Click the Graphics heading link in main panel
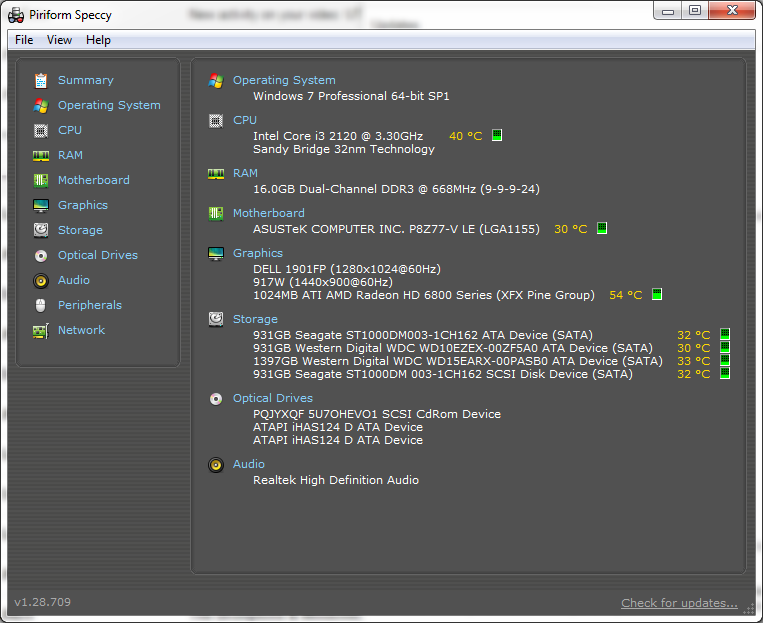Viewport: 763px width, 623px height. pyautogui.click(x=258, y=253)
